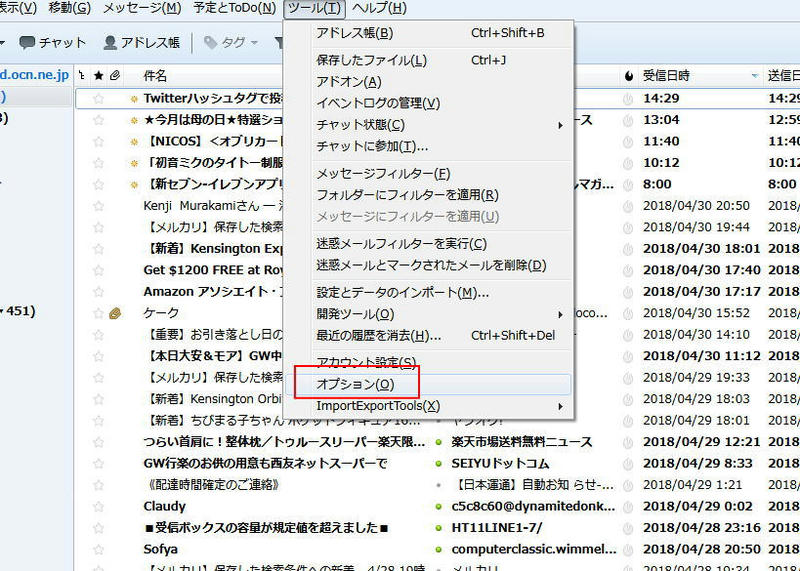
Task: Open the アドレス帳 toolbar button
Action: (x=141, y=42)
